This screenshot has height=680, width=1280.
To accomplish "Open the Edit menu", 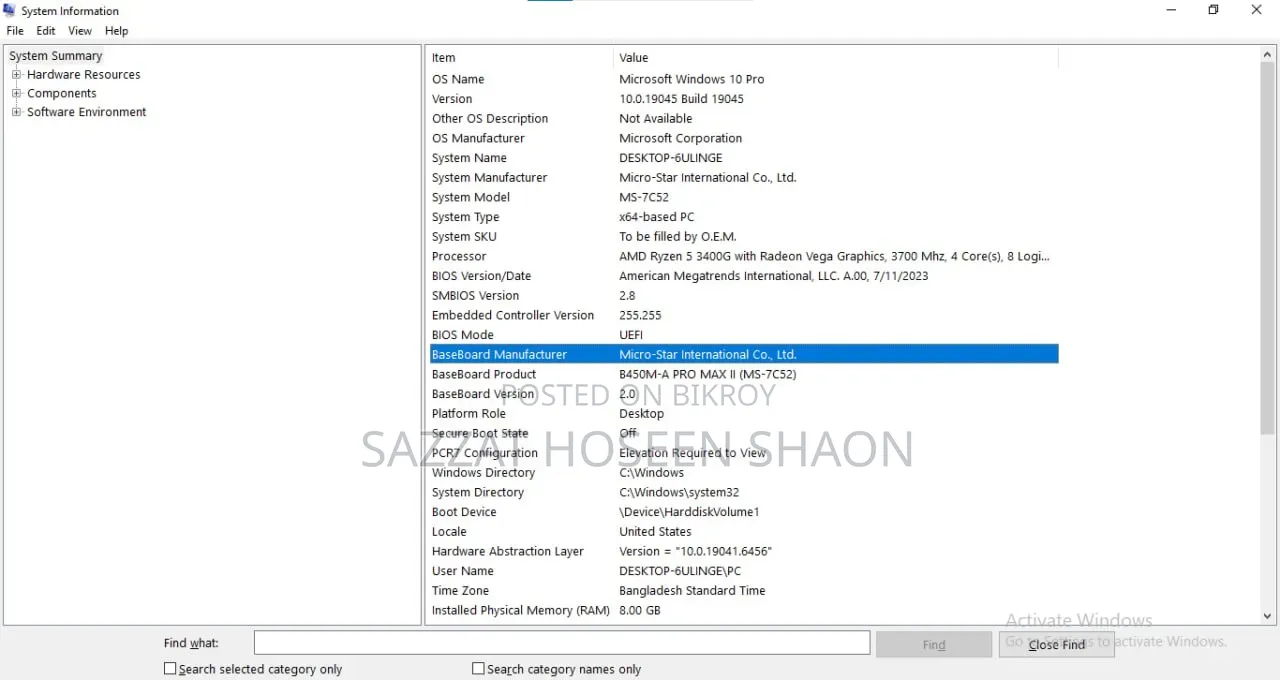I will point(46,31).
